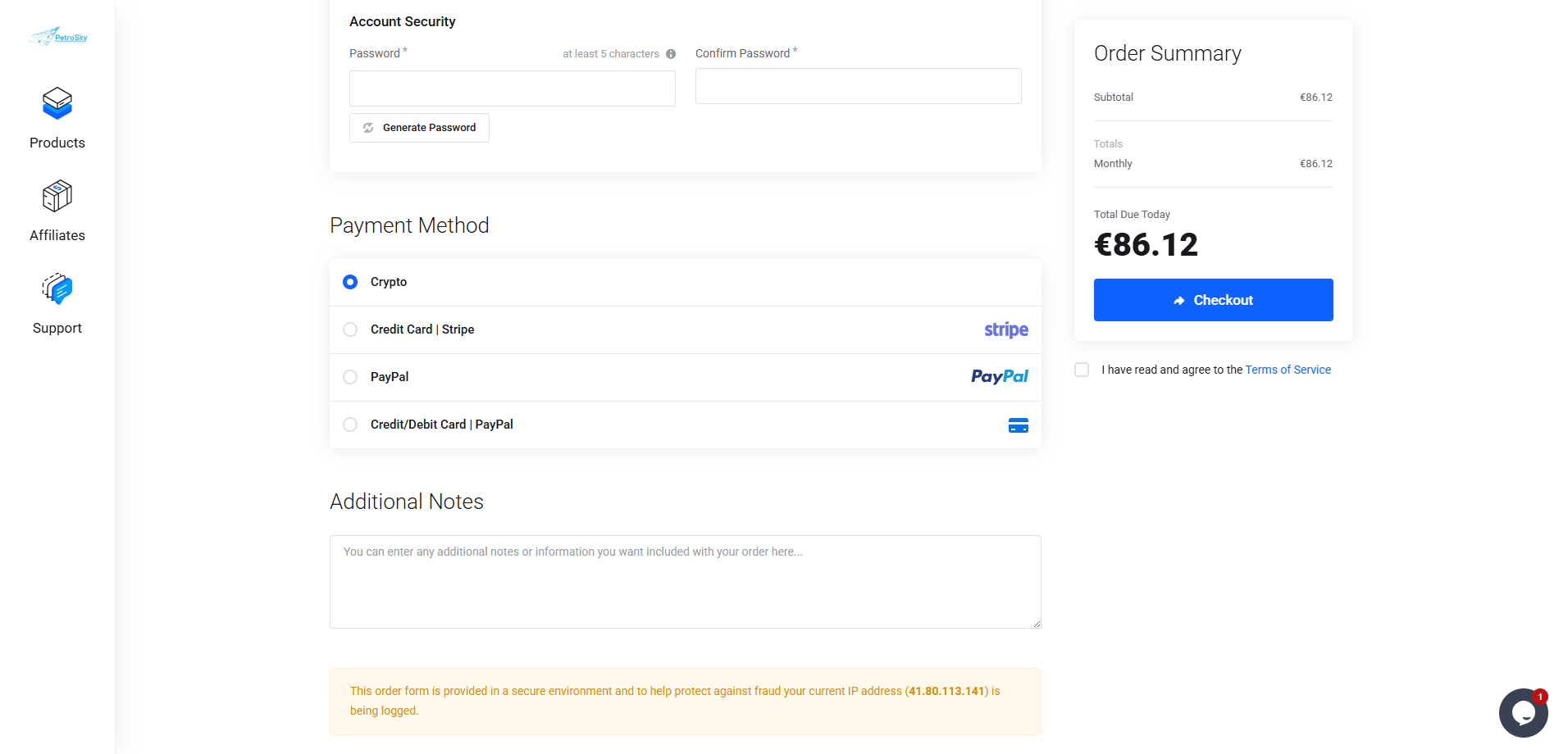Screen dimensions: 1568x754
Task: Click into the Additional Notes textarea
Action: click(x=685, y=582)
